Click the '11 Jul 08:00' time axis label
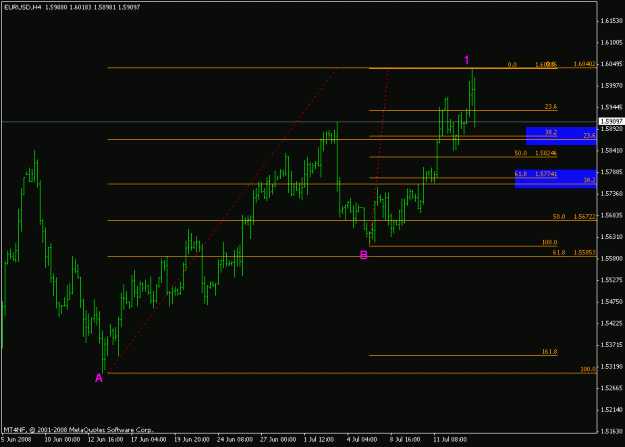This screenshot has width=625, height=447. [x=450, y=439]
